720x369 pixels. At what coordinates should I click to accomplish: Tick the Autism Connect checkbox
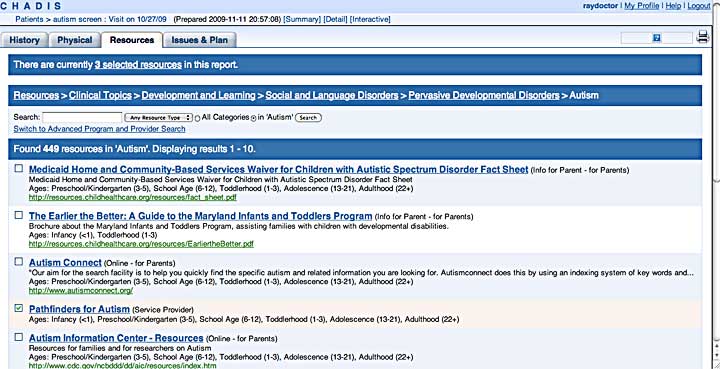click(18, 262)
